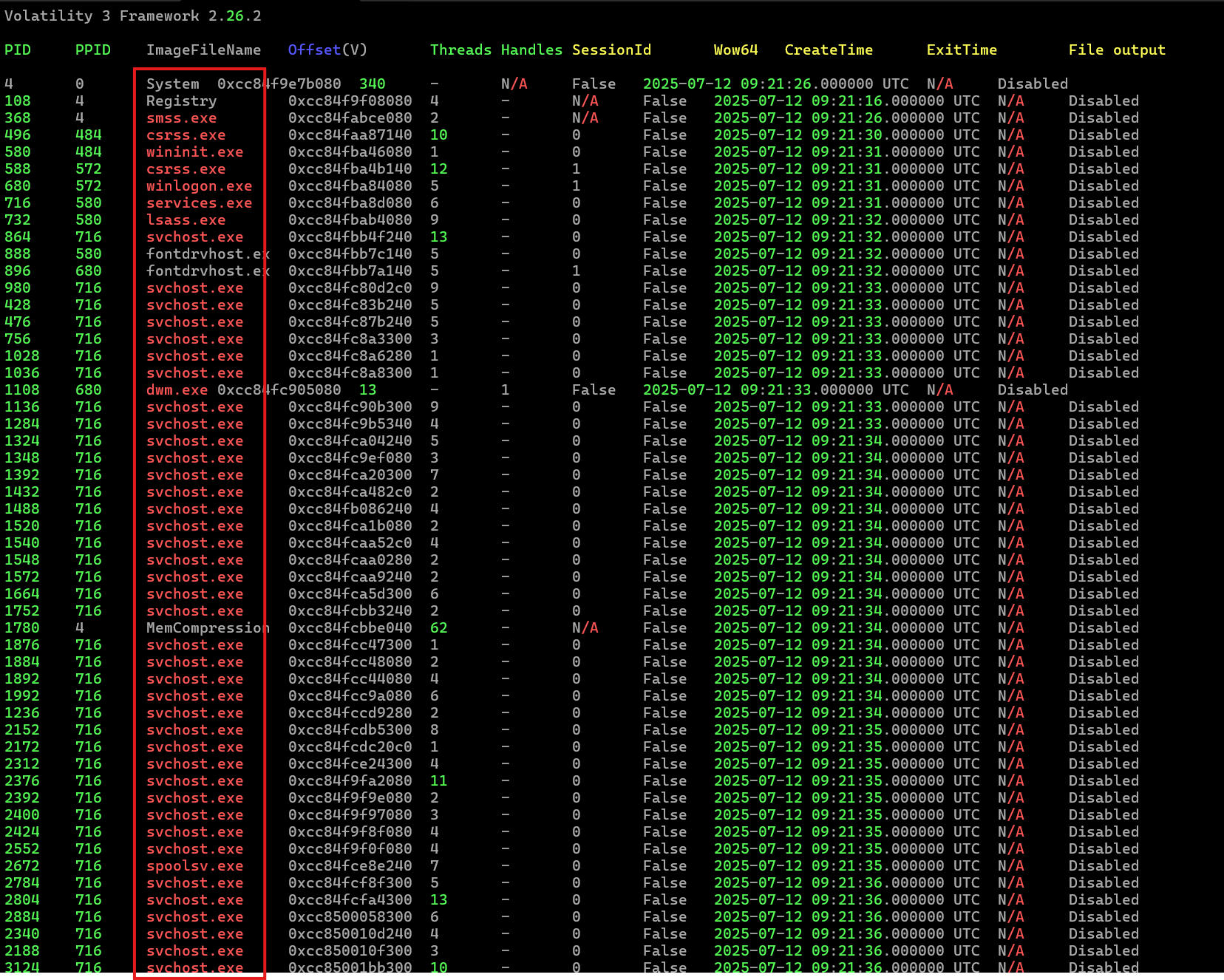Click offset 0xcc84fabce080 in smss.exe row
1224x980 pixels.
click(x=350, y=118)
